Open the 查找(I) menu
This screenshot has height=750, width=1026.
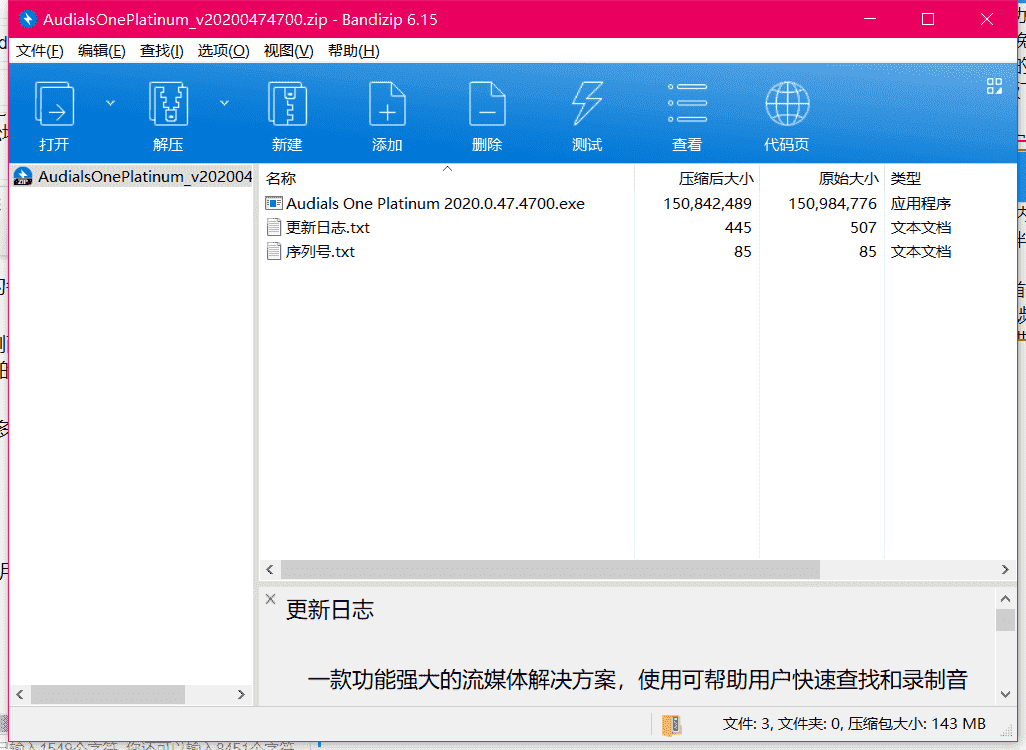(x=162, y=51)
